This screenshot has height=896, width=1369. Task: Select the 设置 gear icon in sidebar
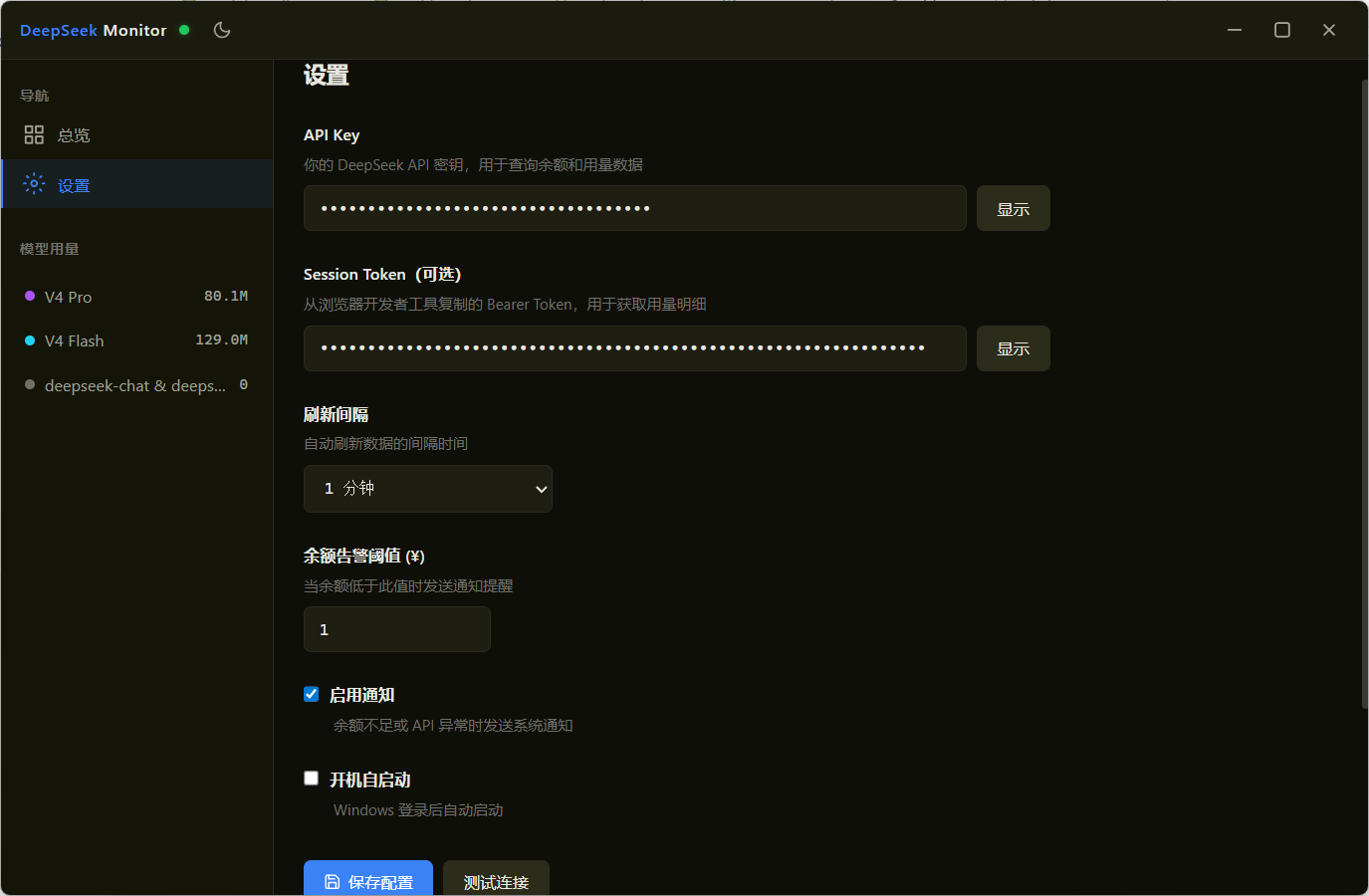coord(34,184)
